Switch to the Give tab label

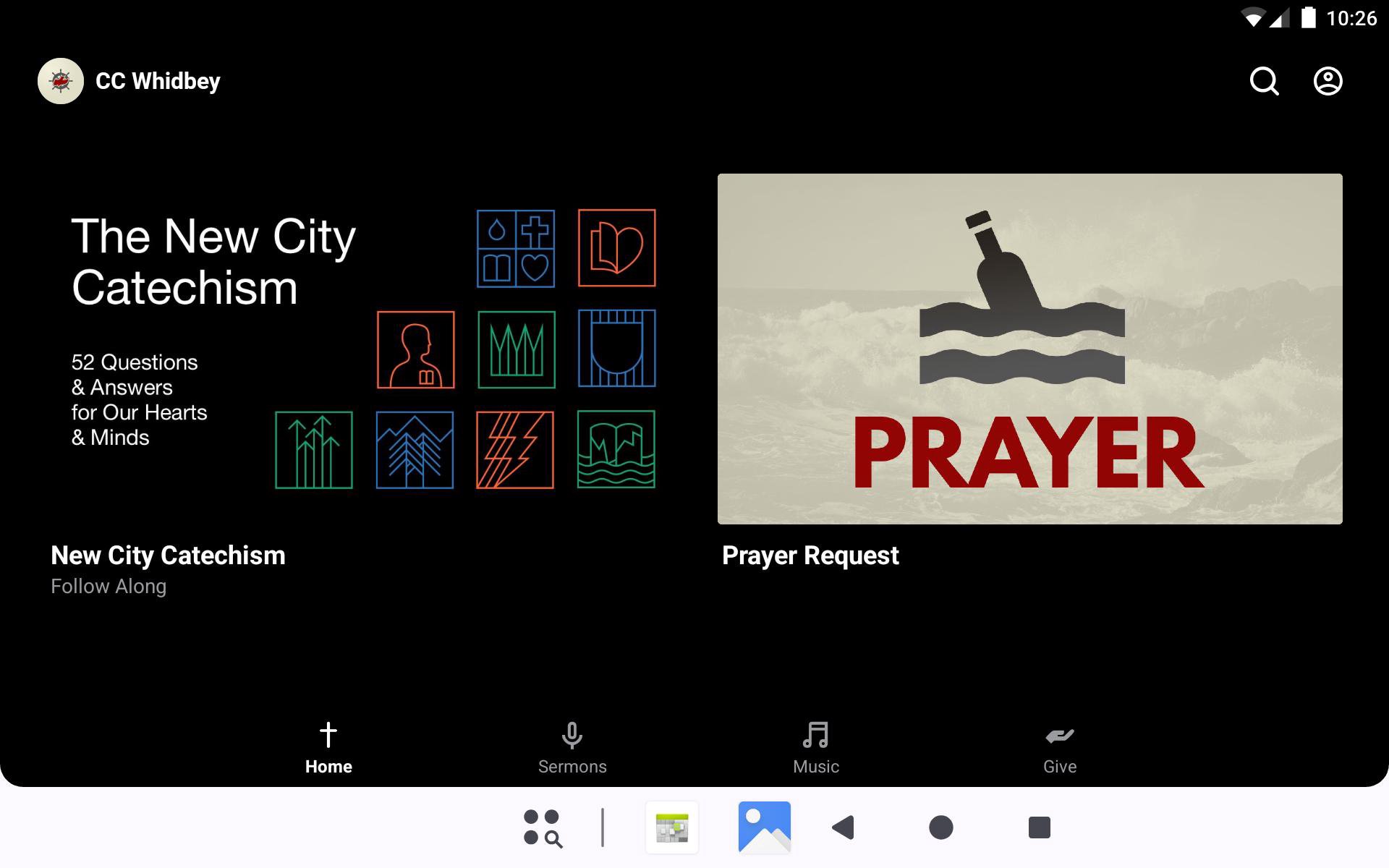click(x=1059, y=767)
